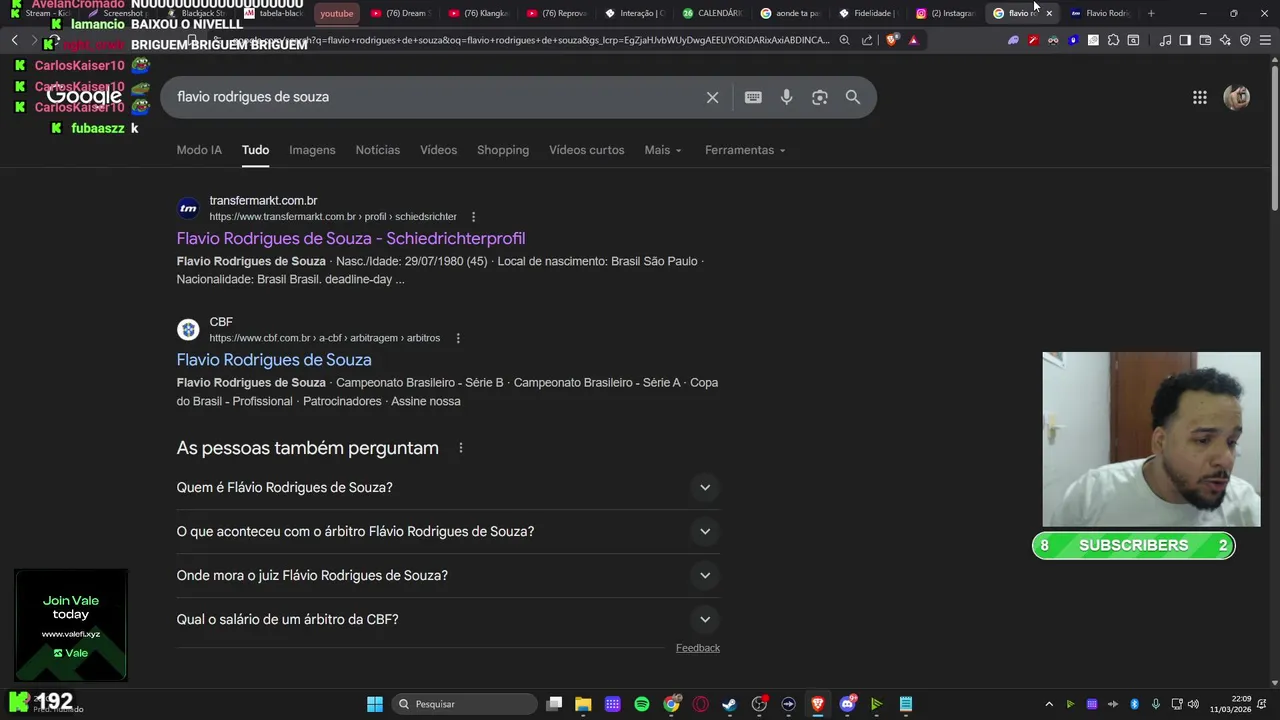Switch to the 'CALENDÁR' browser tab
Image resolution: width=1280 pixels, height=720 pixels.
coord(712,13)
